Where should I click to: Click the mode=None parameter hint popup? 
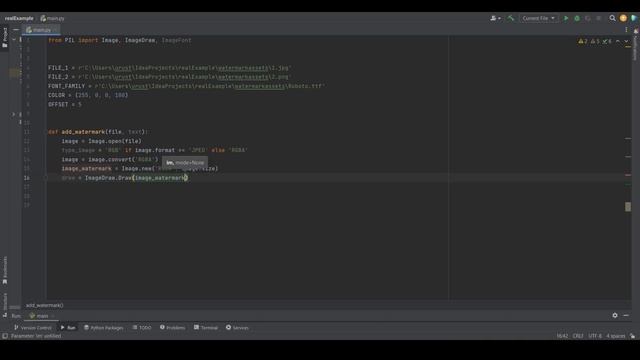[185, 162]
